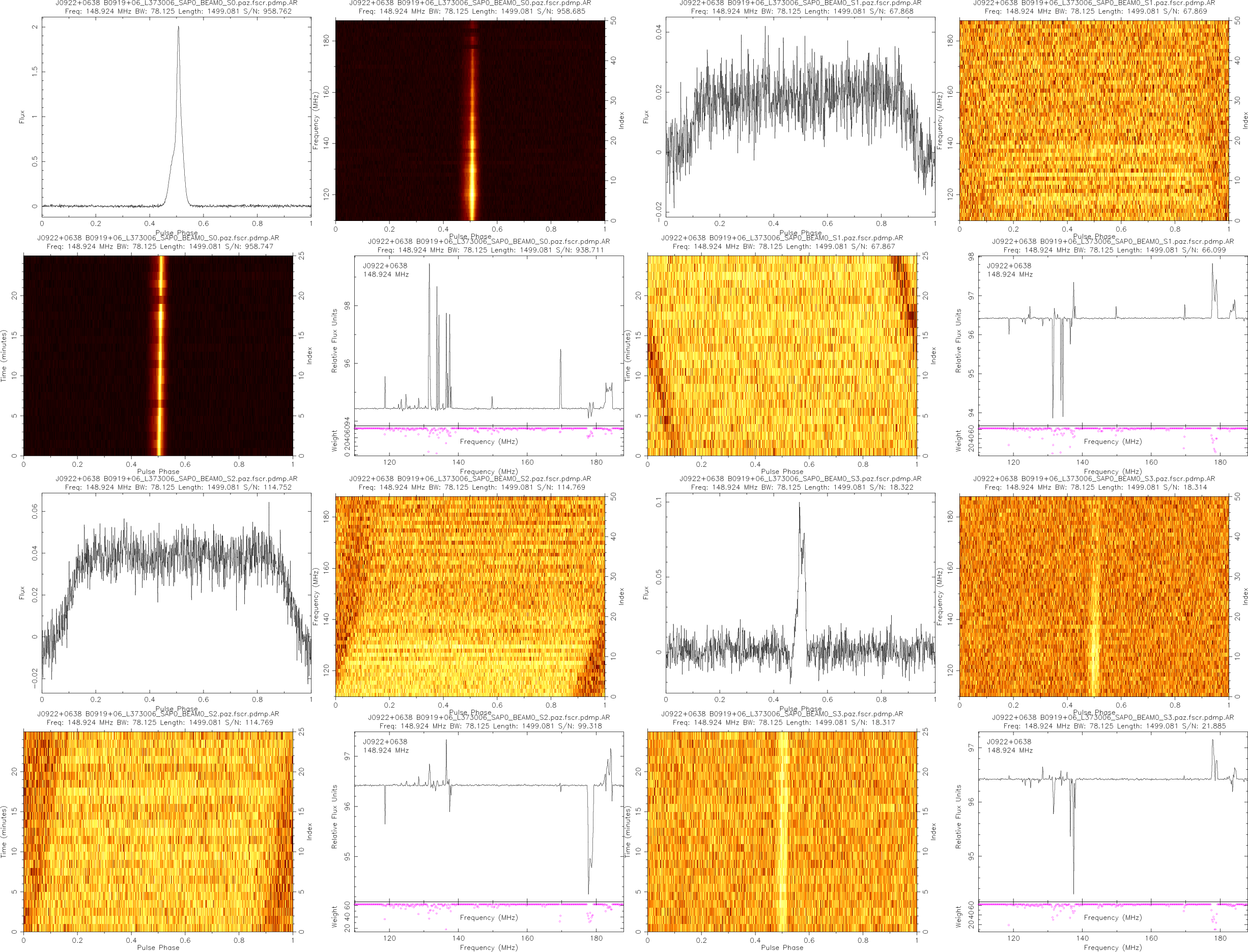Select the S1 flux profile plot
Viewport: 1248px width, 952px height.
[800, 117]
